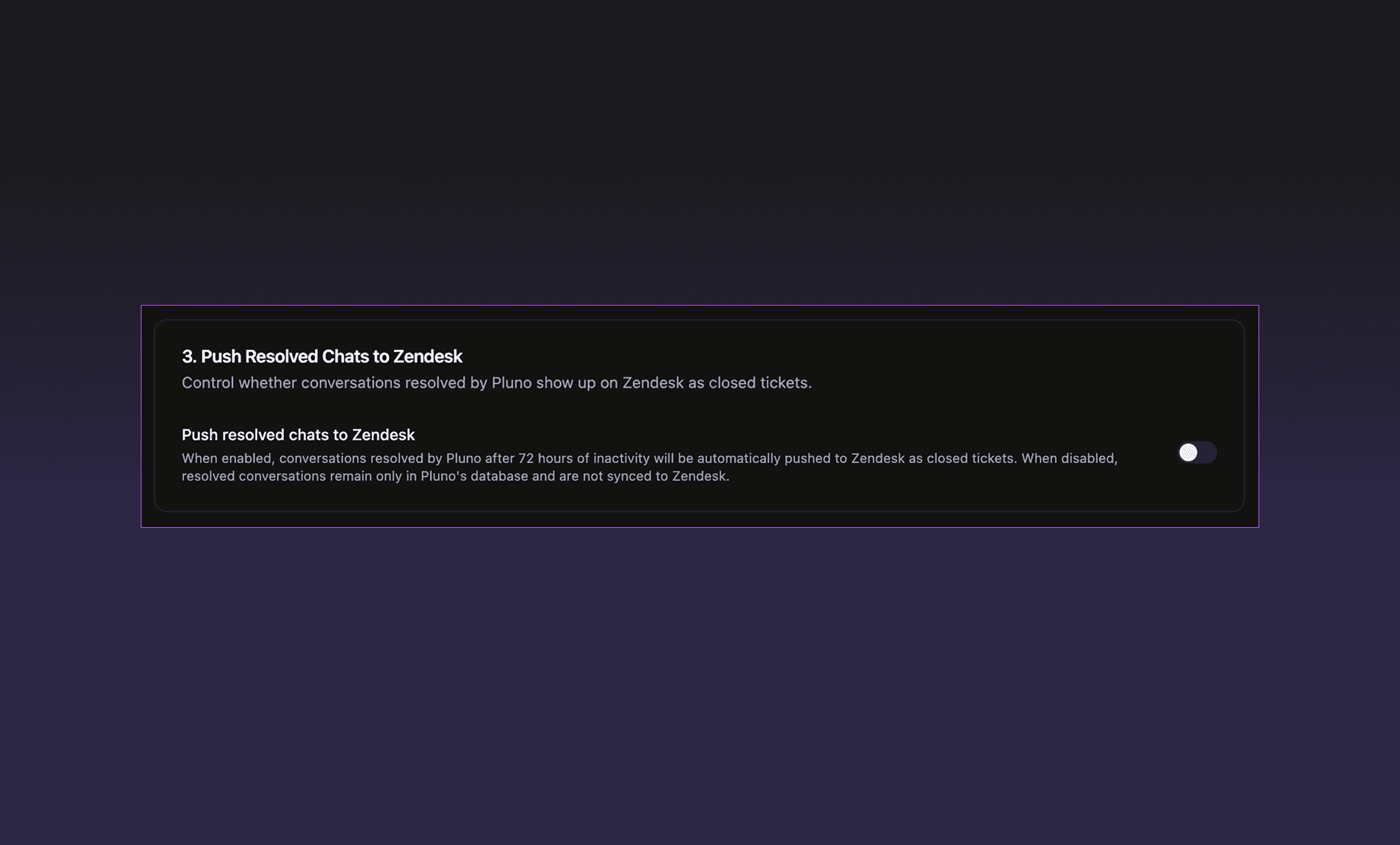1400x845 pixels.
Task: Click 'When disabled,' in the toggle description
Action: [1069, 458]
